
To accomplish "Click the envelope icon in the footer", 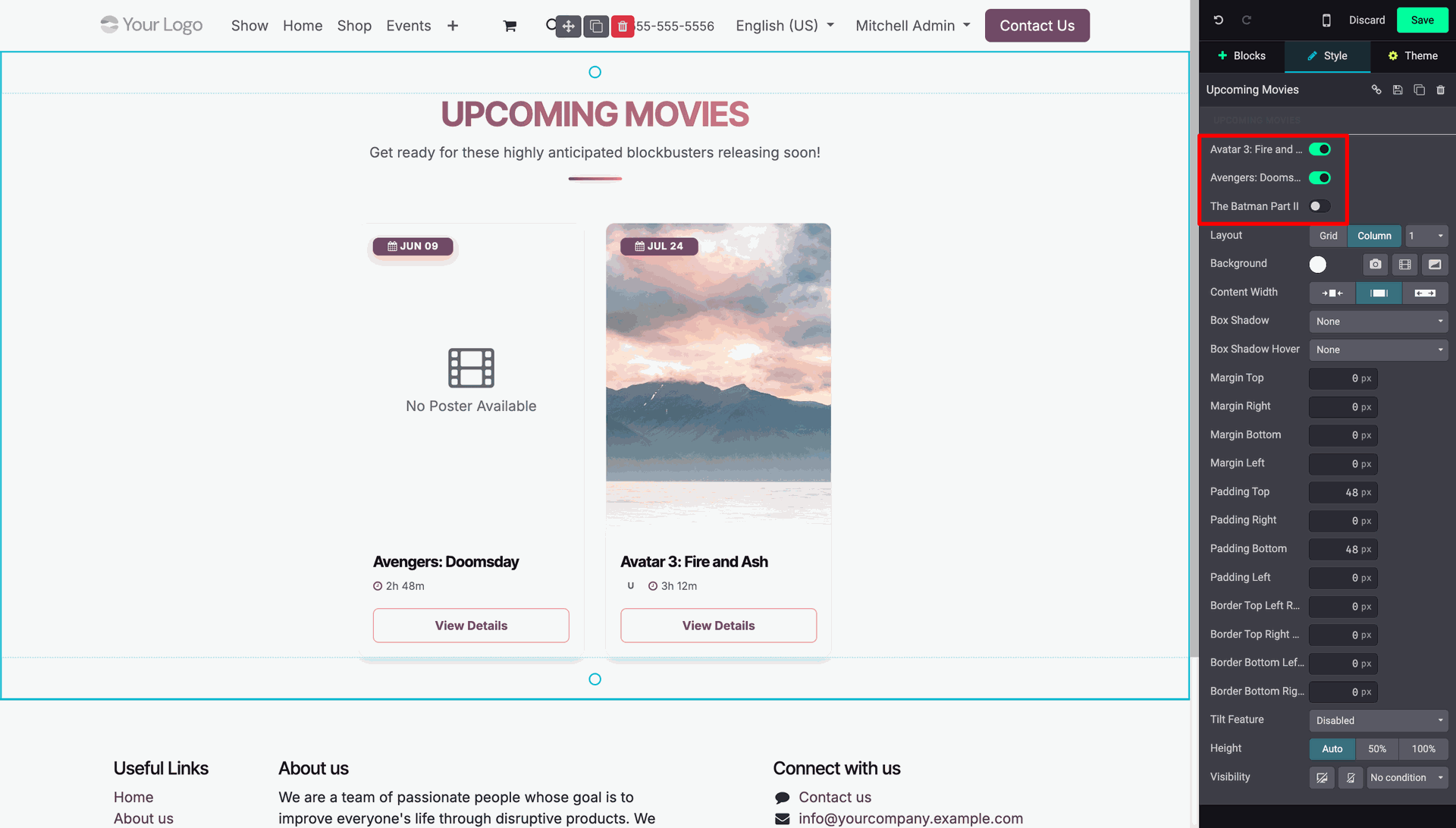I will [782, 819].
